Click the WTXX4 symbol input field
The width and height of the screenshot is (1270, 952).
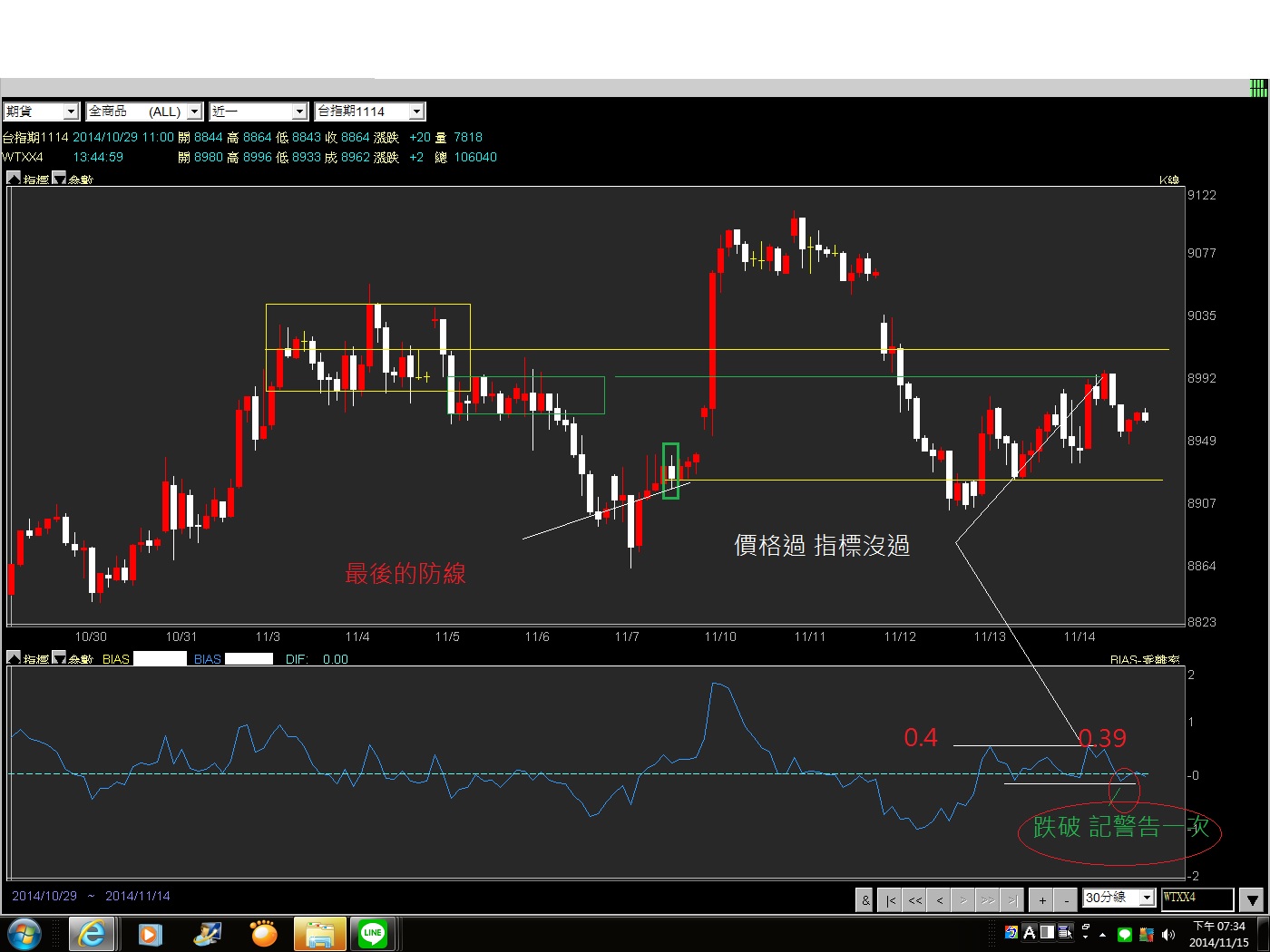tap(1197, 898)
